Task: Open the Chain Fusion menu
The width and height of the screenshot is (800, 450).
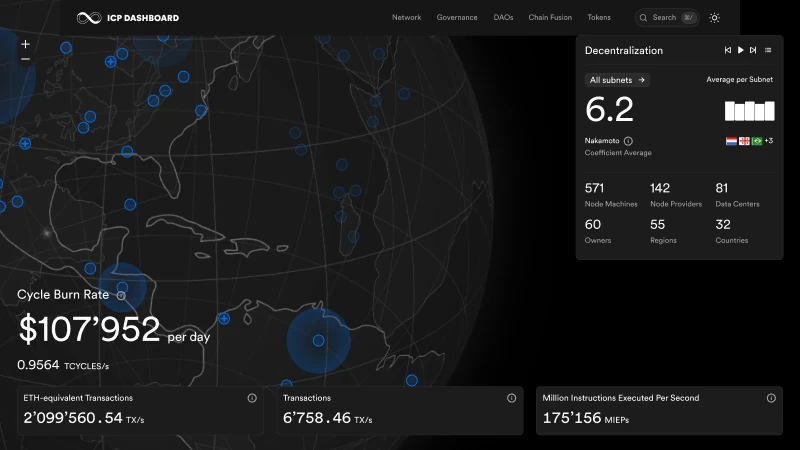Action: [550, 17]
